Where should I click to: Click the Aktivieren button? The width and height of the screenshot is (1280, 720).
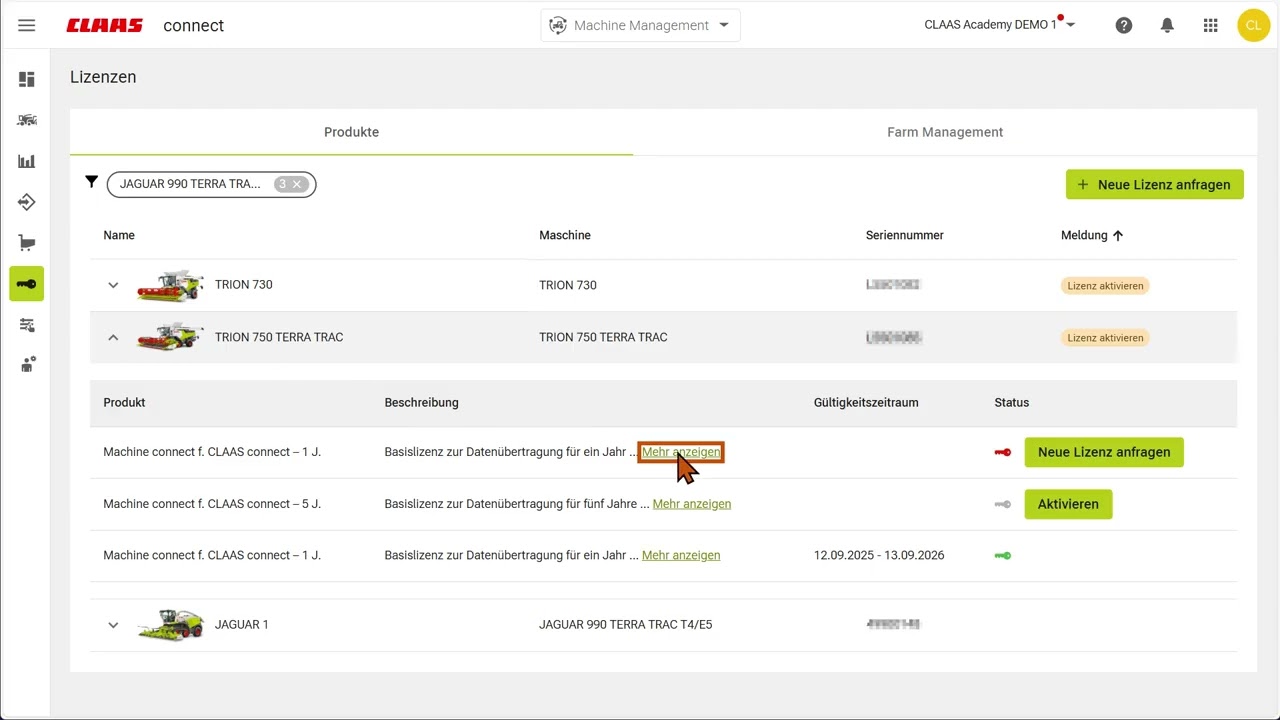[x=1068, y=504]
